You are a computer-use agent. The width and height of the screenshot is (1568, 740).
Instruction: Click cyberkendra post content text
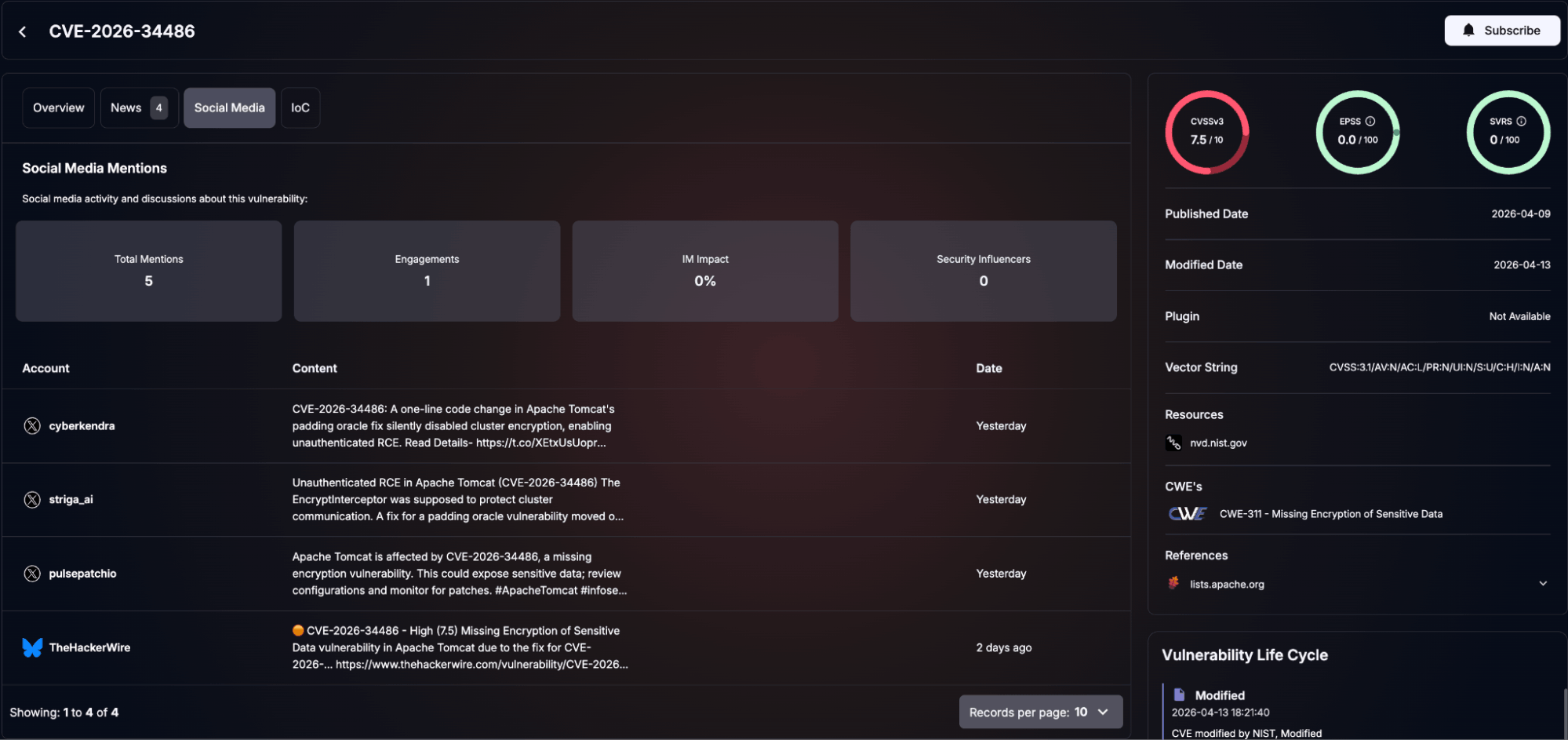(453, 426)
